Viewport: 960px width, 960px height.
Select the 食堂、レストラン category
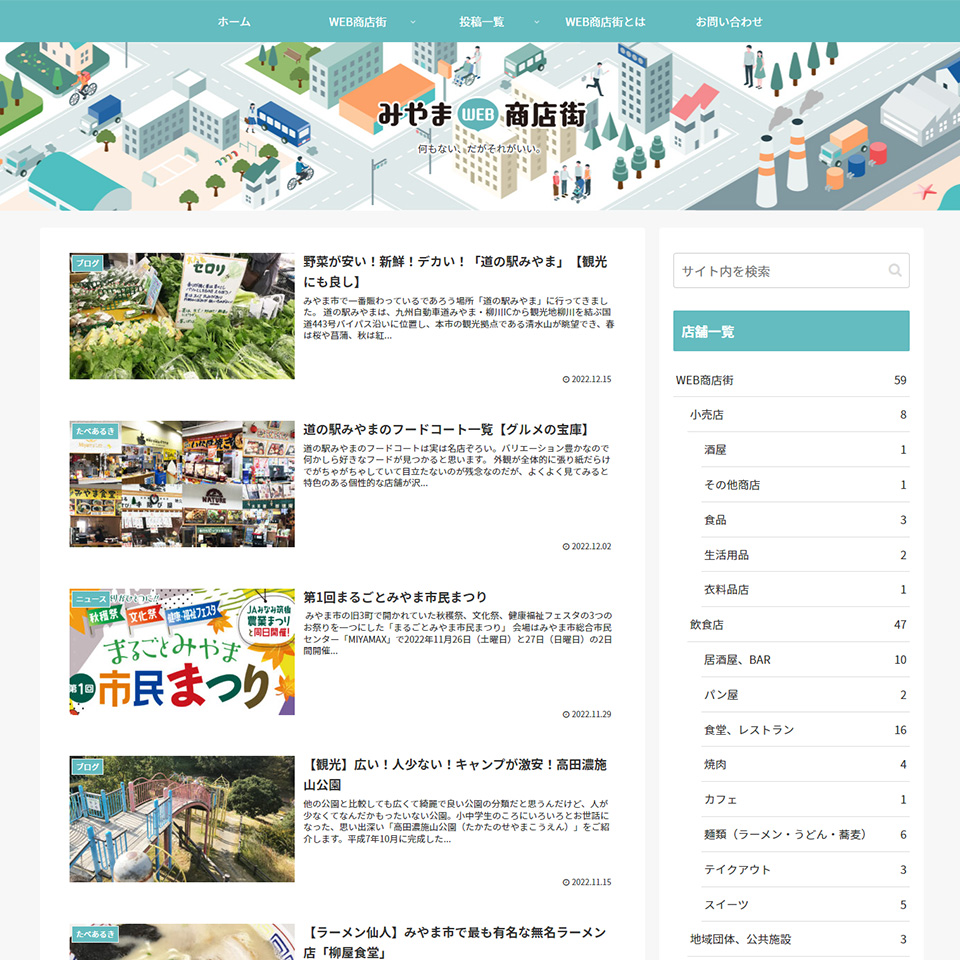pyautogui.click(x=749, y=730)
